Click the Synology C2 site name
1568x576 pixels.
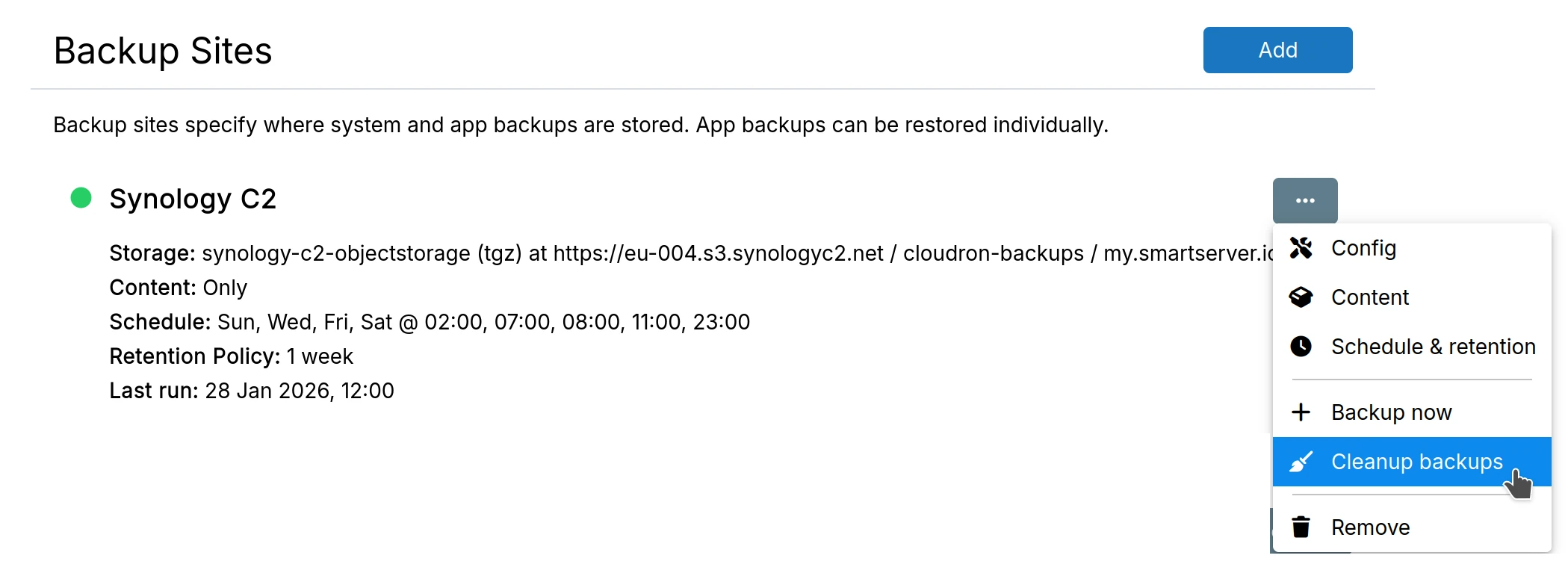click(x=193, y=198)
